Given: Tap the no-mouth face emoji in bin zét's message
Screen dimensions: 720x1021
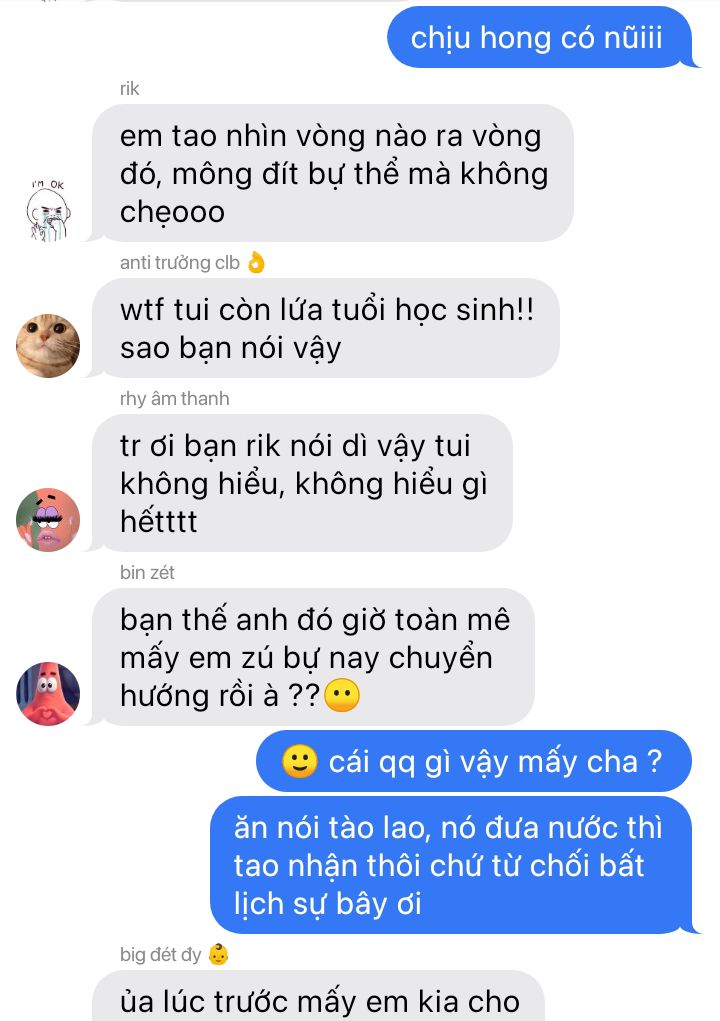Looking at the screenshot, I should pyautogui.click(x=342, y=695).
